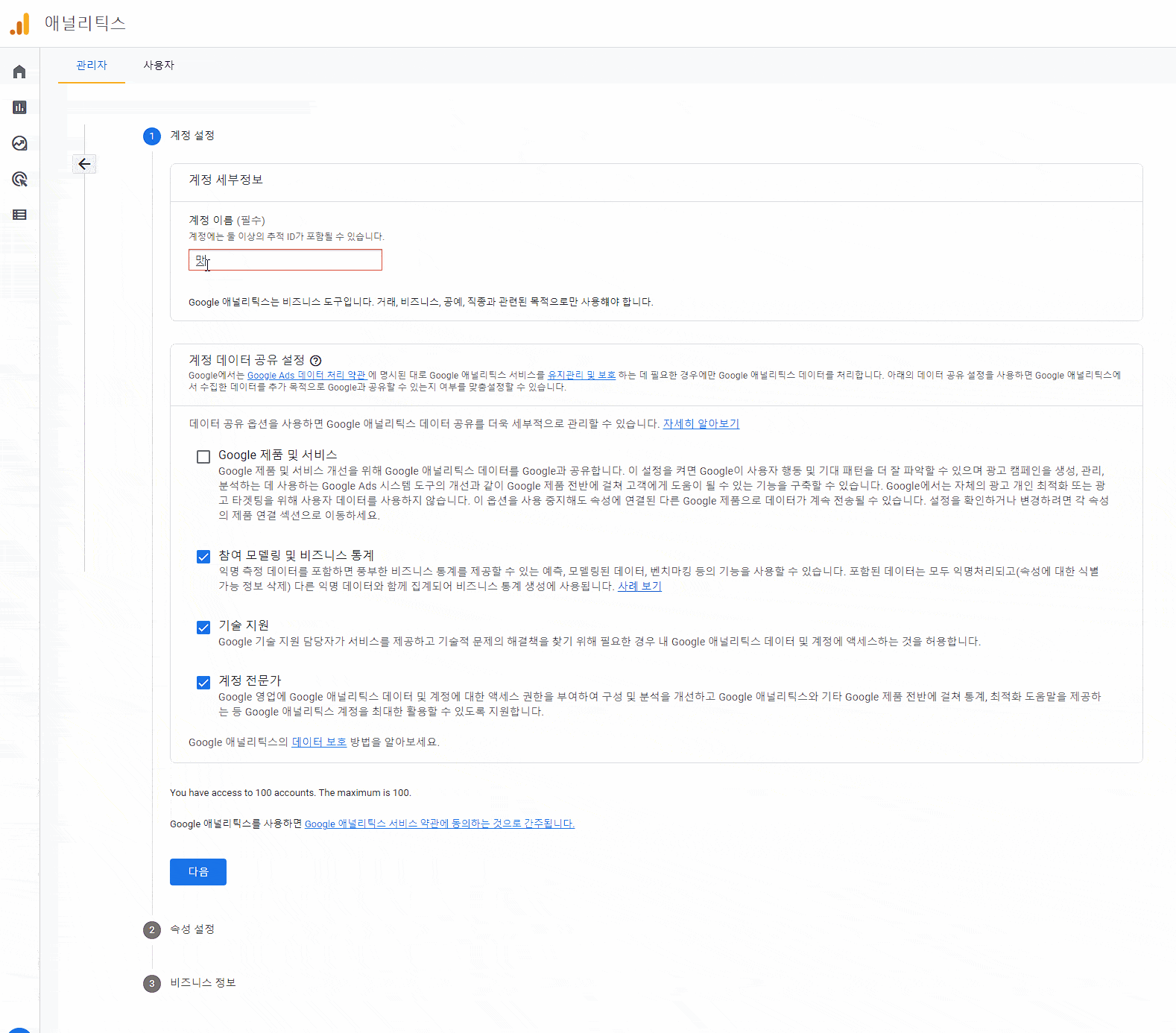Uncheck 참여 모델링 및 비즈니스 통계 checkbox

click(203, 557)
